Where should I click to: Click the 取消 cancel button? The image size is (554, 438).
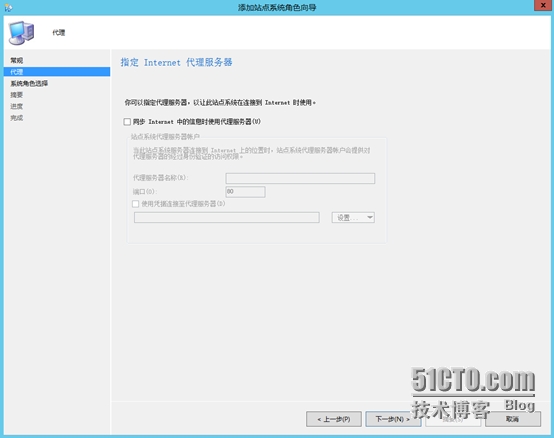coord(513,419)
